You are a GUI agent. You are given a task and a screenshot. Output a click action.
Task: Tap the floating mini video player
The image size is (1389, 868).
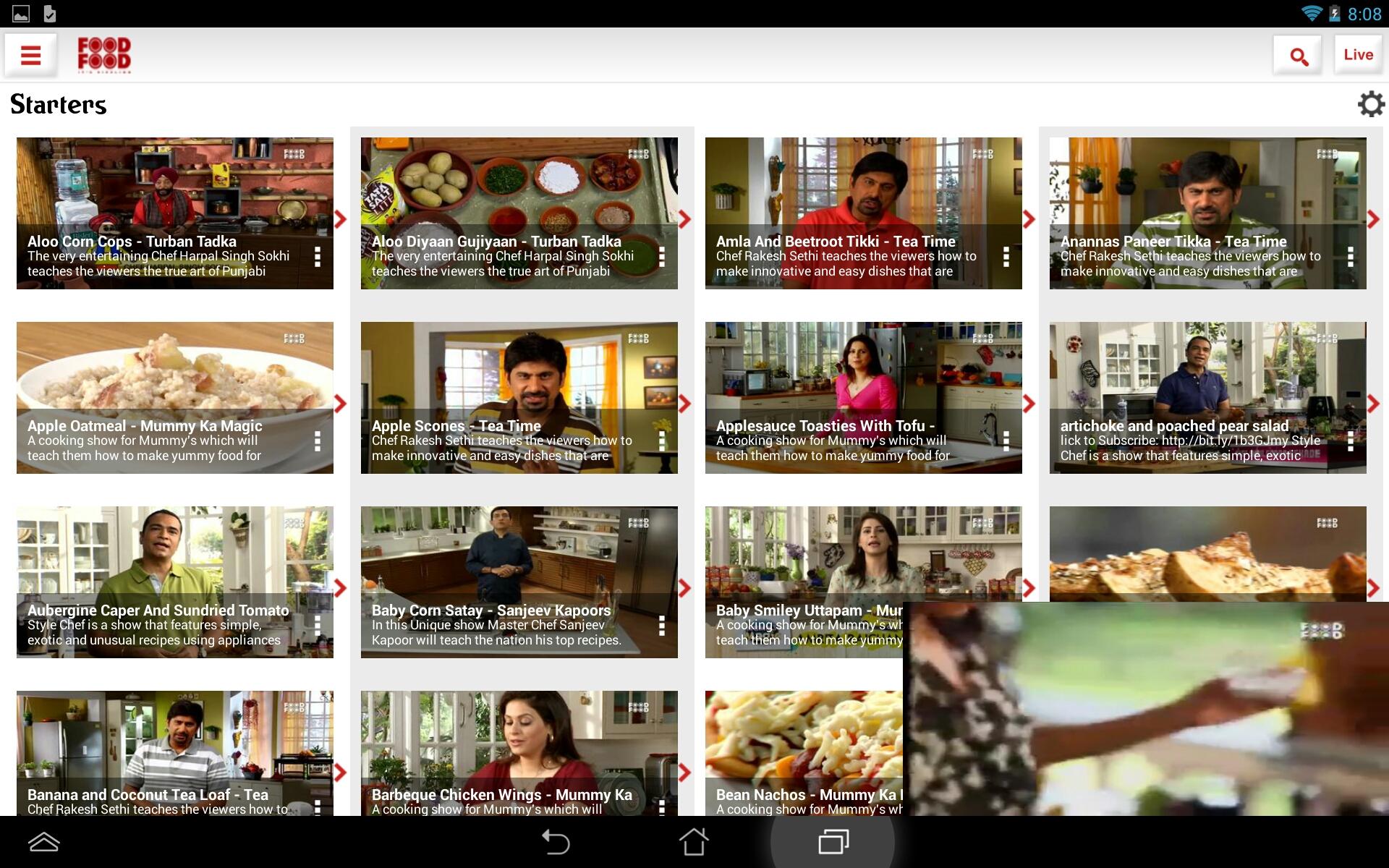tap(1145, 709)
